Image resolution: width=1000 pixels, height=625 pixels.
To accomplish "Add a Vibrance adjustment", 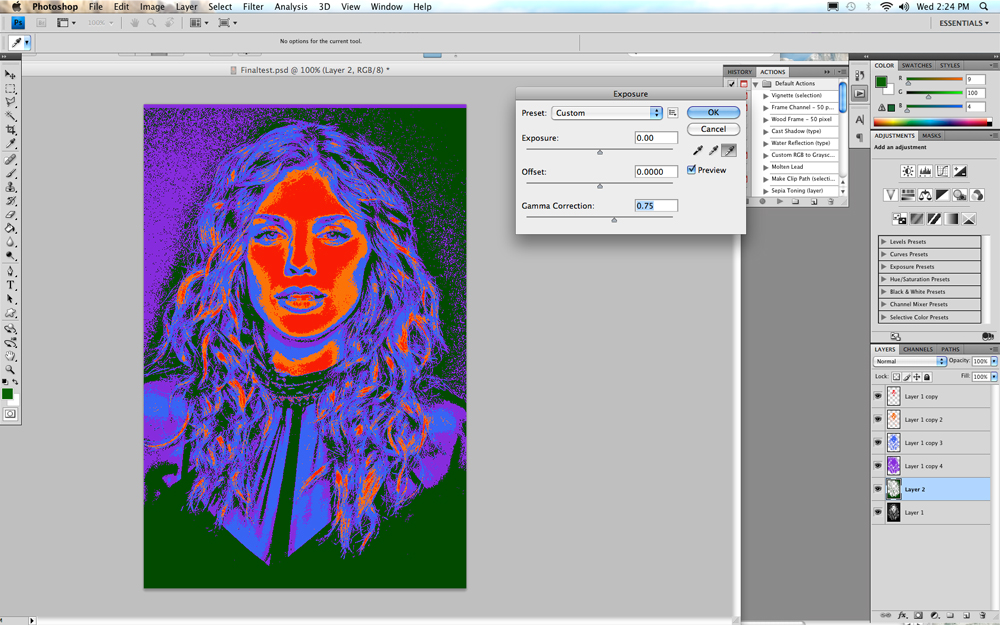I will click(x=890, y=195).
